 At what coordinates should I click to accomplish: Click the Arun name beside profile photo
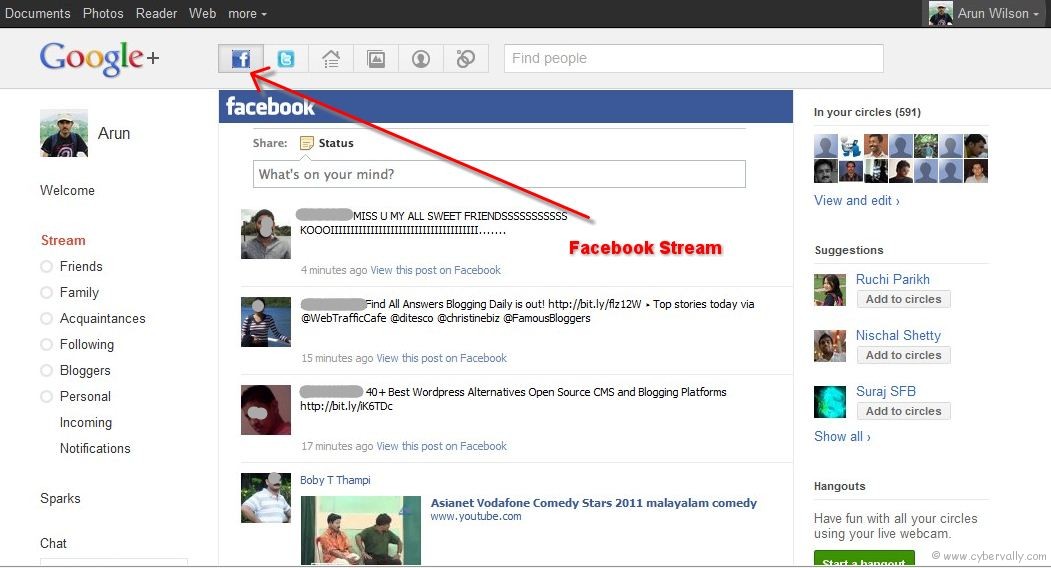pos(114,133)
